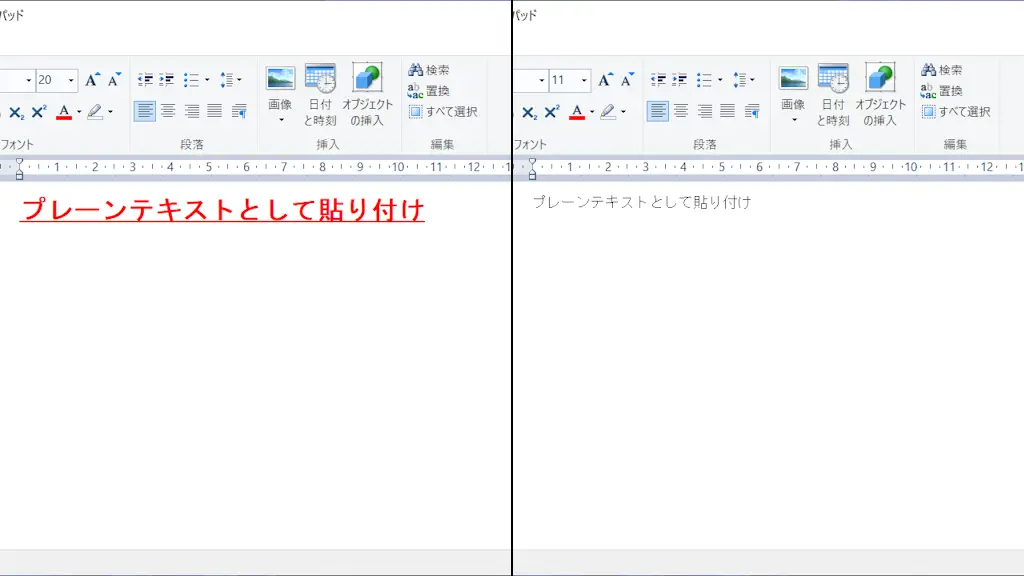
Task: Open the font size dropdown showing 11
Action: [x=584, y=80]
